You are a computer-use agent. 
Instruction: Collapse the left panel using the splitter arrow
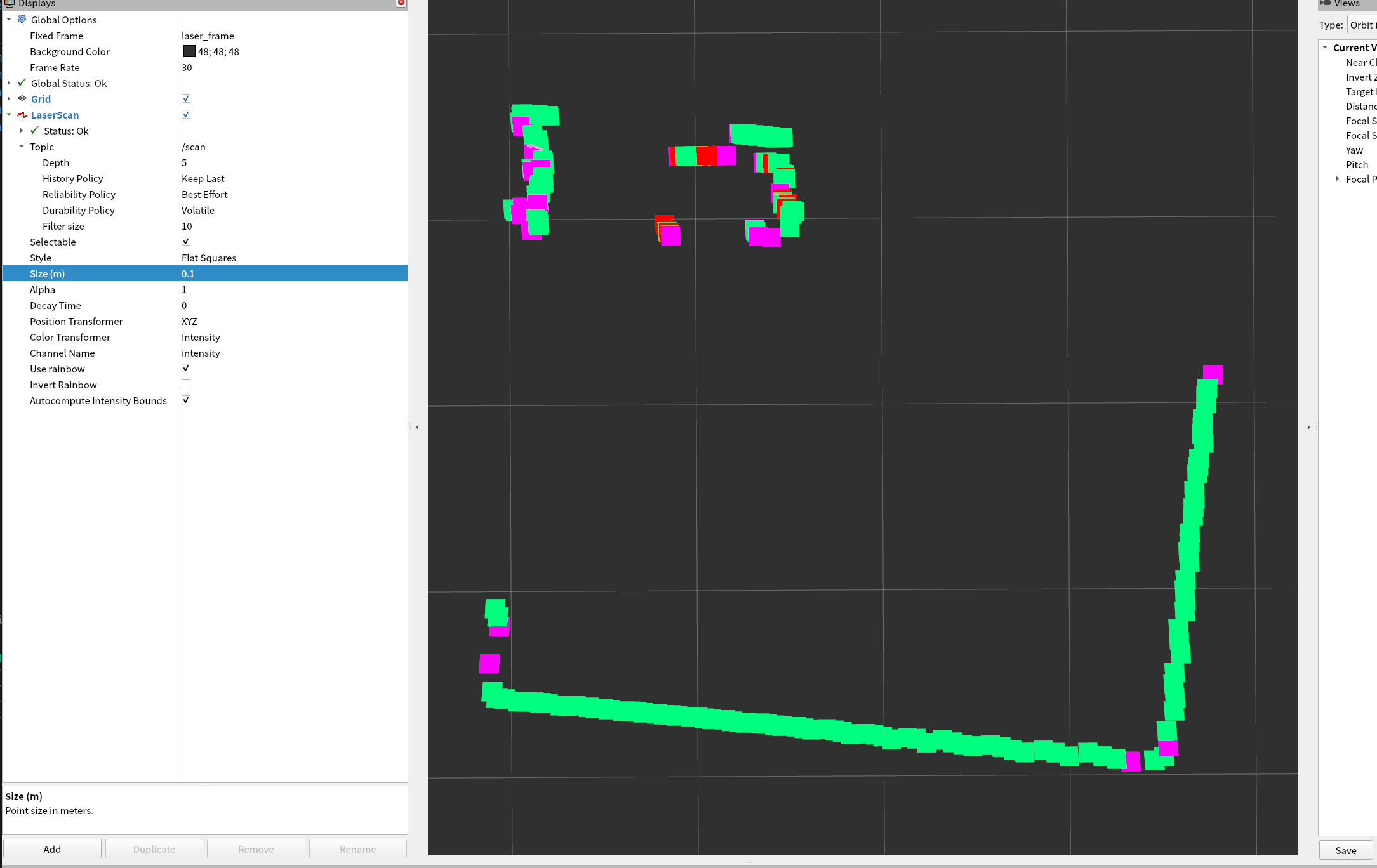tap(417, 428)
